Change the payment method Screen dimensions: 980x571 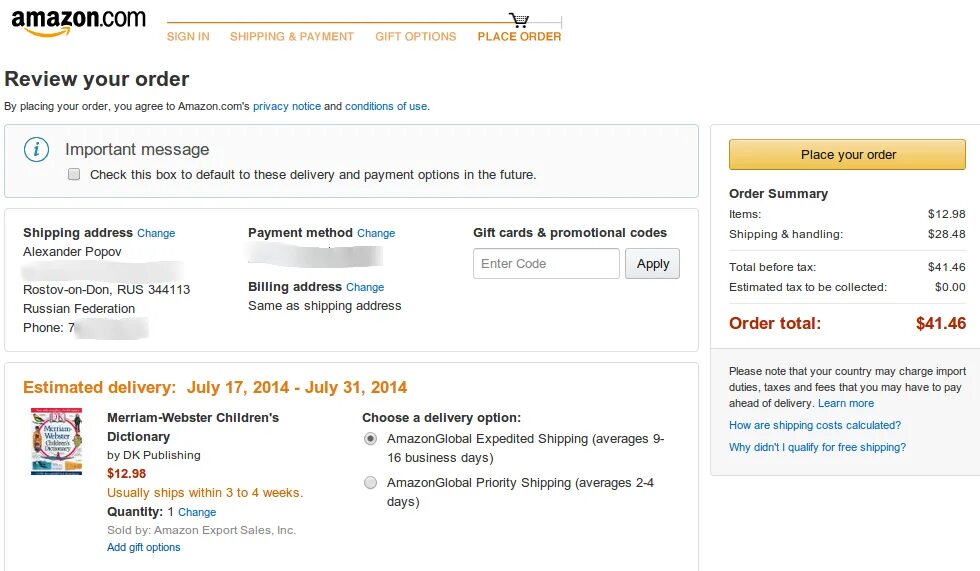point(376,233)
